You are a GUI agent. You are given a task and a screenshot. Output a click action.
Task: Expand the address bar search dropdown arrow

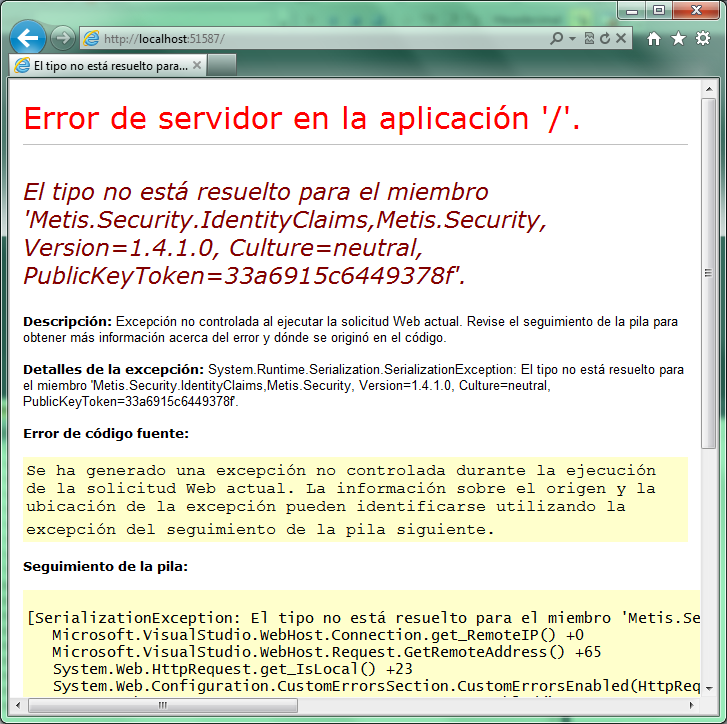pyautogui.click(x=573, y=38)
